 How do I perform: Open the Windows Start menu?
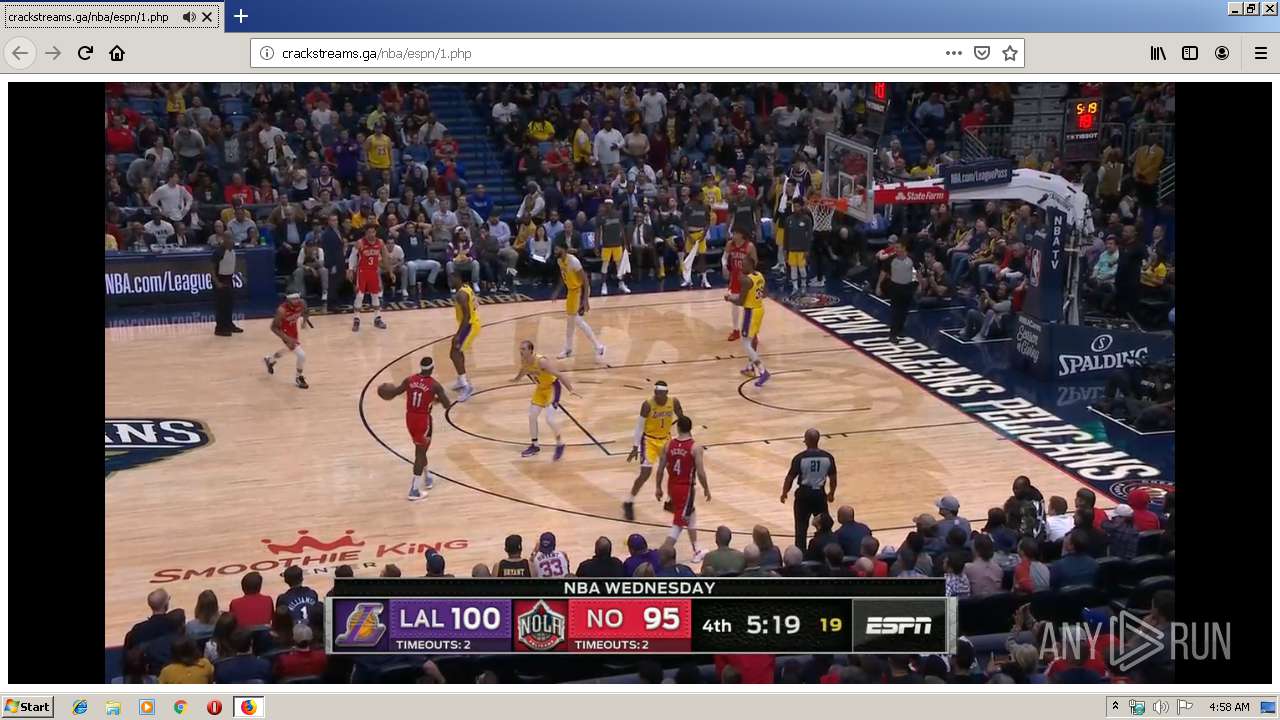[27, 707]
